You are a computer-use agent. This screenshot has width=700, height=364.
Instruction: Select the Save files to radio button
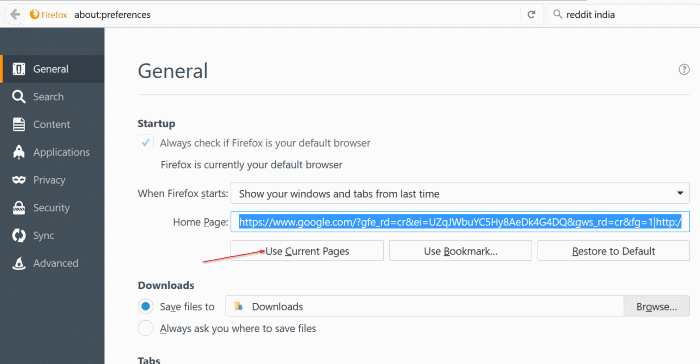[146, 306]
